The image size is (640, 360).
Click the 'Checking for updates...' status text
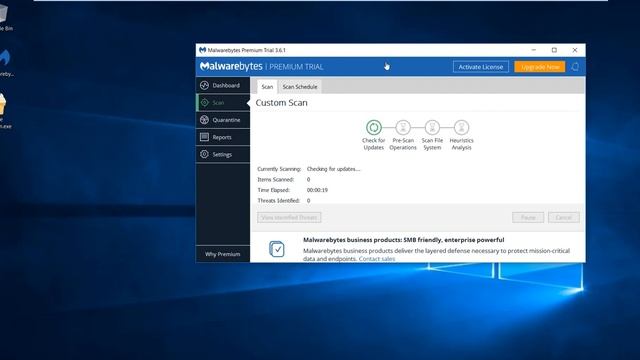point(333,169)
